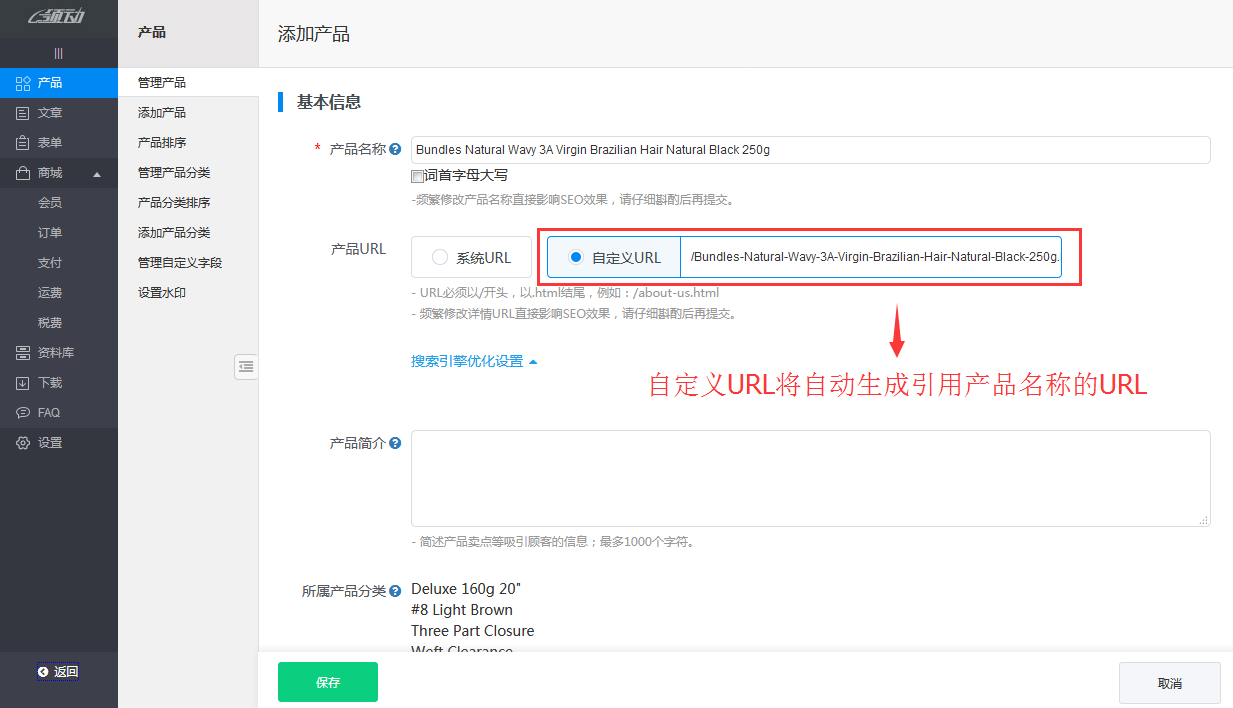Click help icon beside 产品简介
1233x708 pixels.
click(x=395, y=443)
